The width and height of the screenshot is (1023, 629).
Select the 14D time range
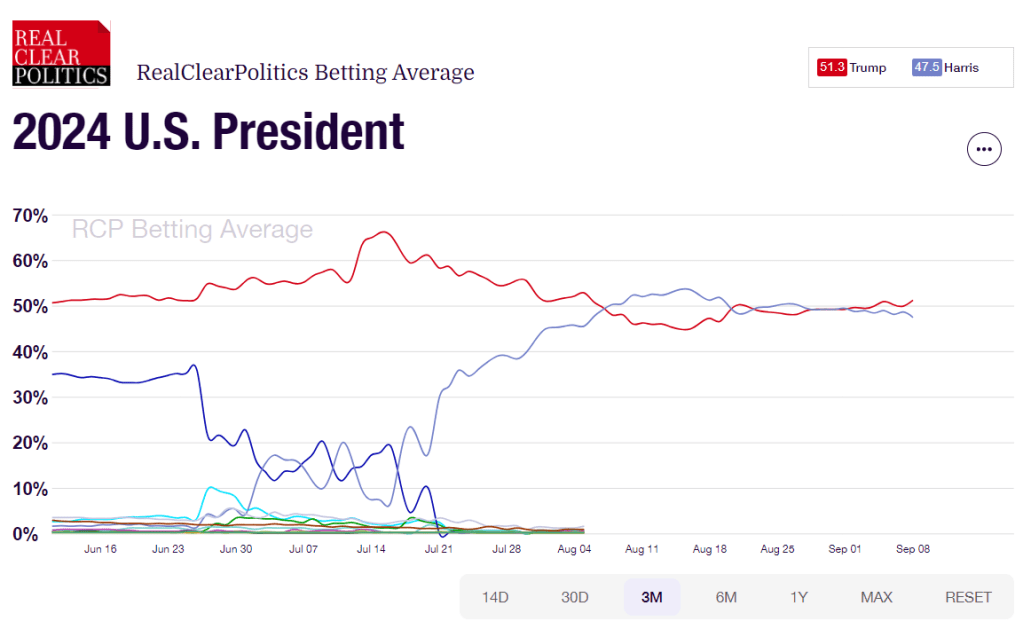496,597
